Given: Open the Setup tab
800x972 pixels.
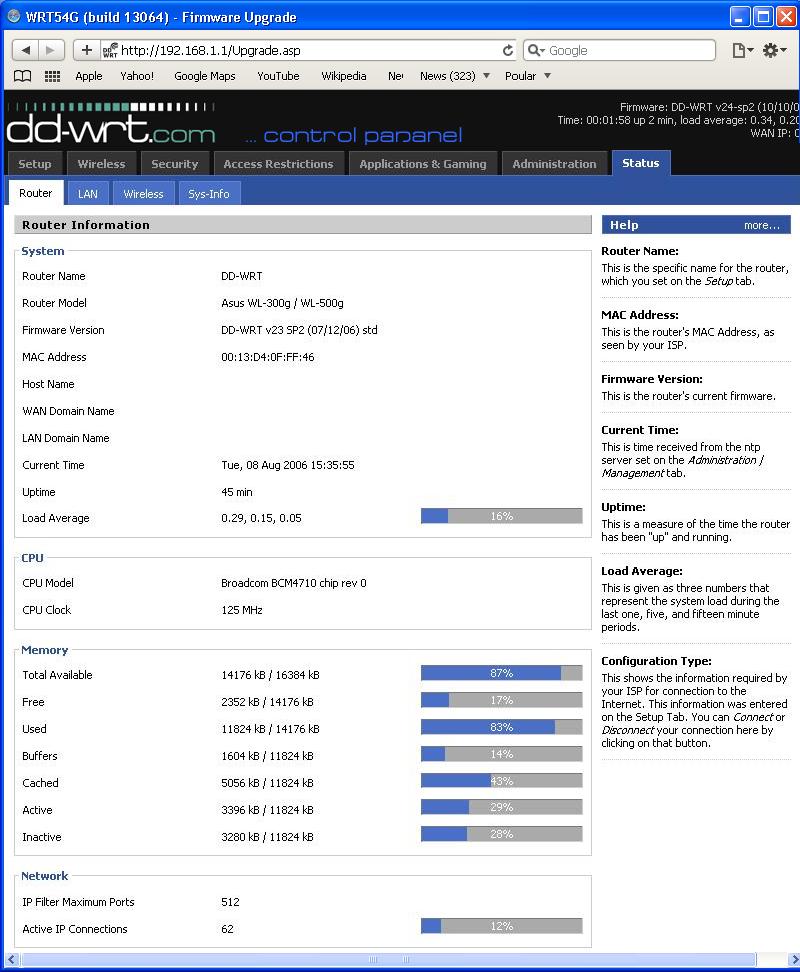Looking at the screenshot, I should tap(35, 164).
